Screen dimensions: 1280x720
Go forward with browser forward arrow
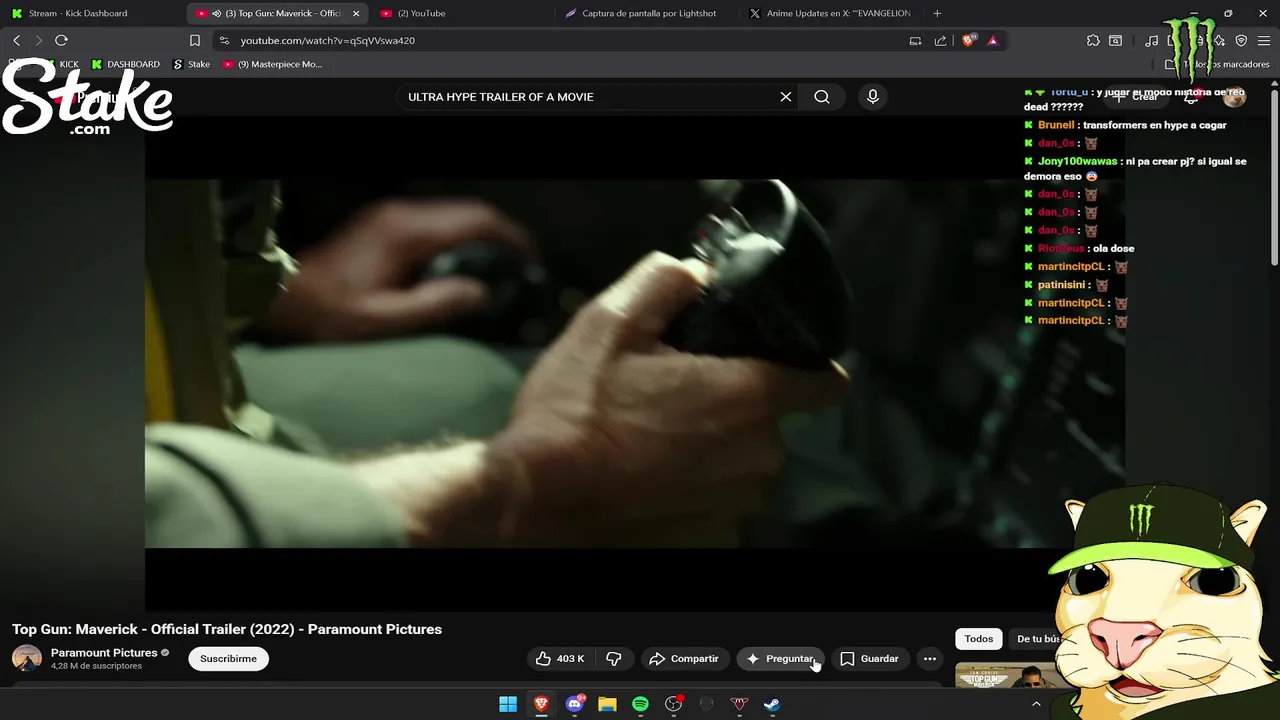pos(39,40)
